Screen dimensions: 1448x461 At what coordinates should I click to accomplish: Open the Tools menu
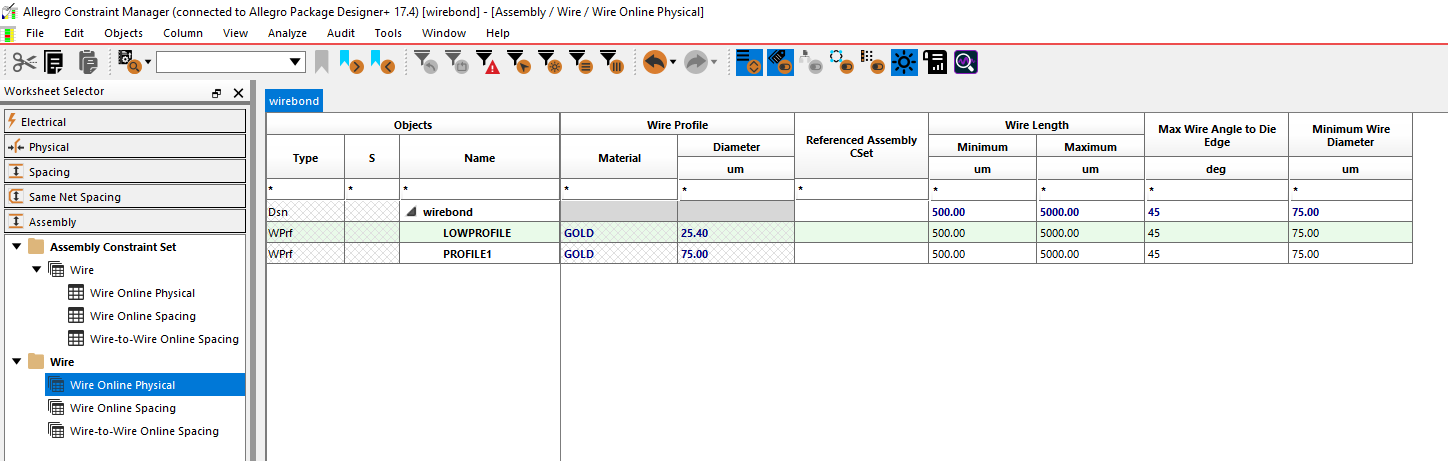[388, 33]
